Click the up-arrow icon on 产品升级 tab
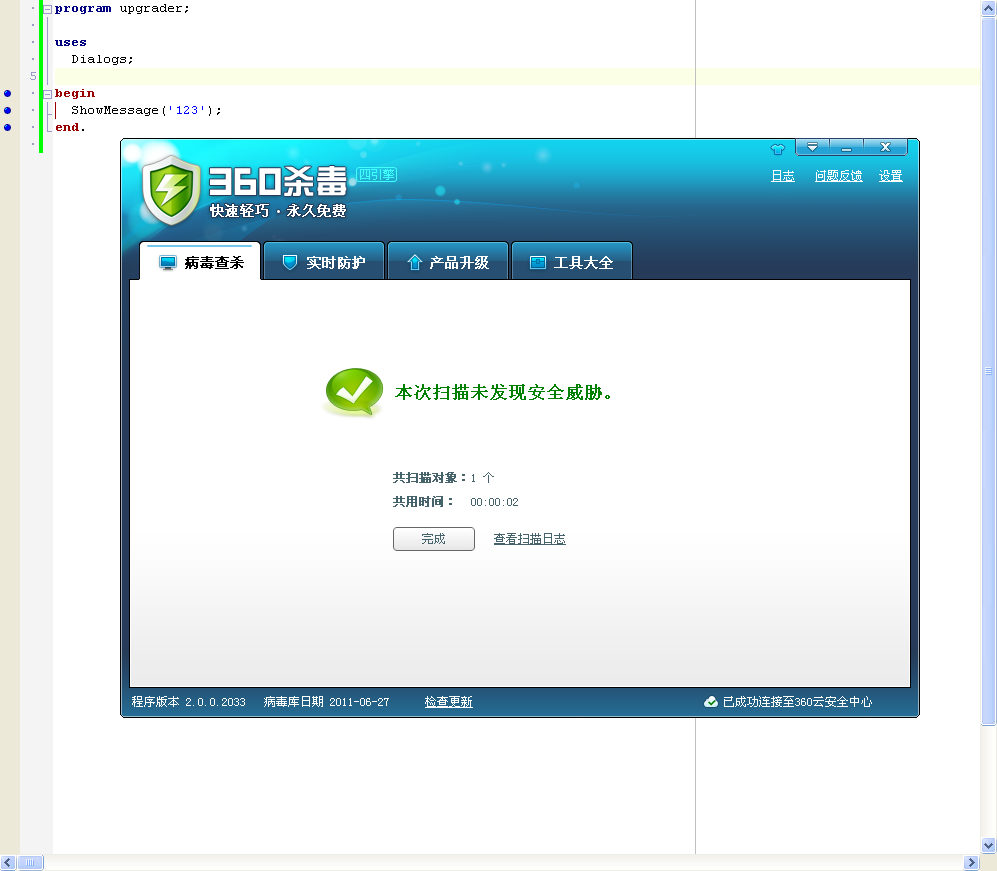 [x=415, y=262]
